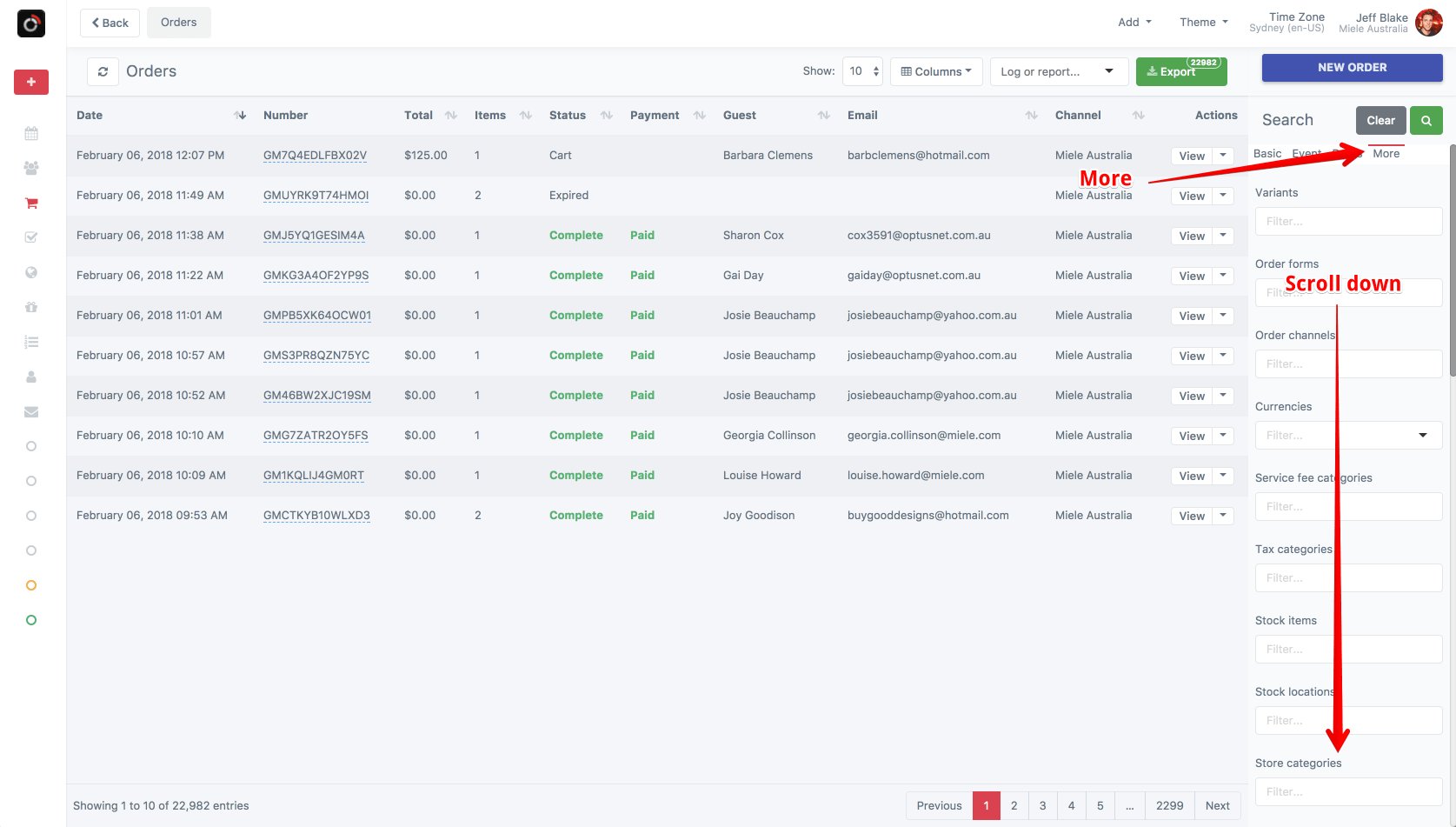Jump to last page 2299
This screenshot has width=1456, height=827.
(1170, 805)
